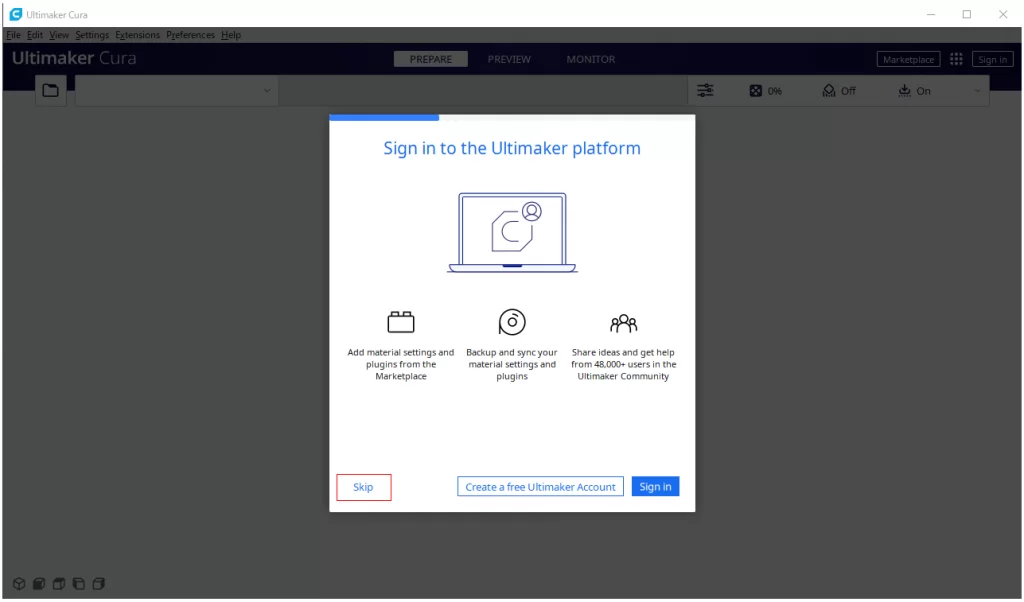1024x602 pixels.
Task: Click the Skip button in dialog
Action: 364,488
